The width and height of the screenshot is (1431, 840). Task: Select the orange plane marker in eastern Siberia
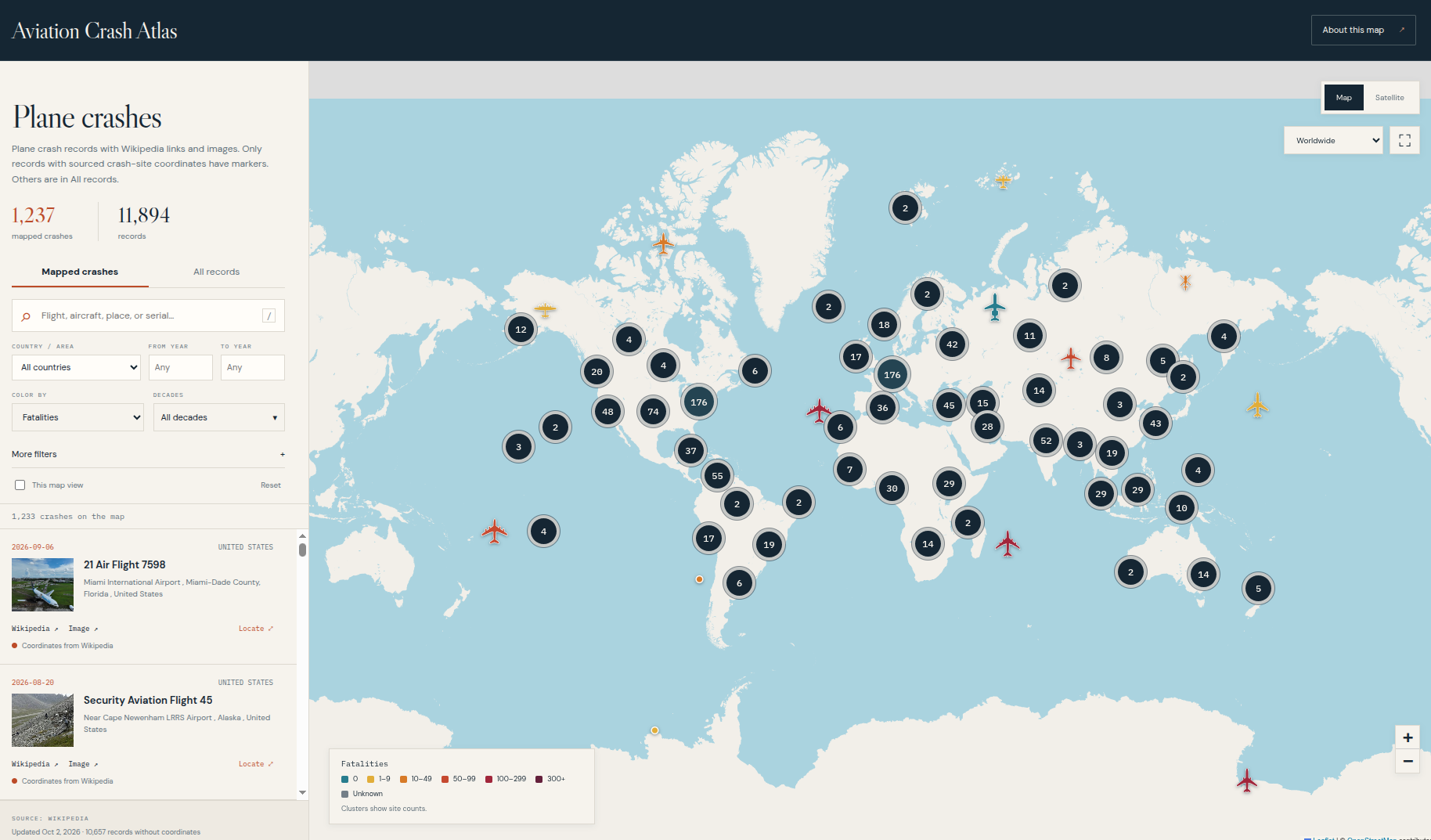[x=1185, y=283]
